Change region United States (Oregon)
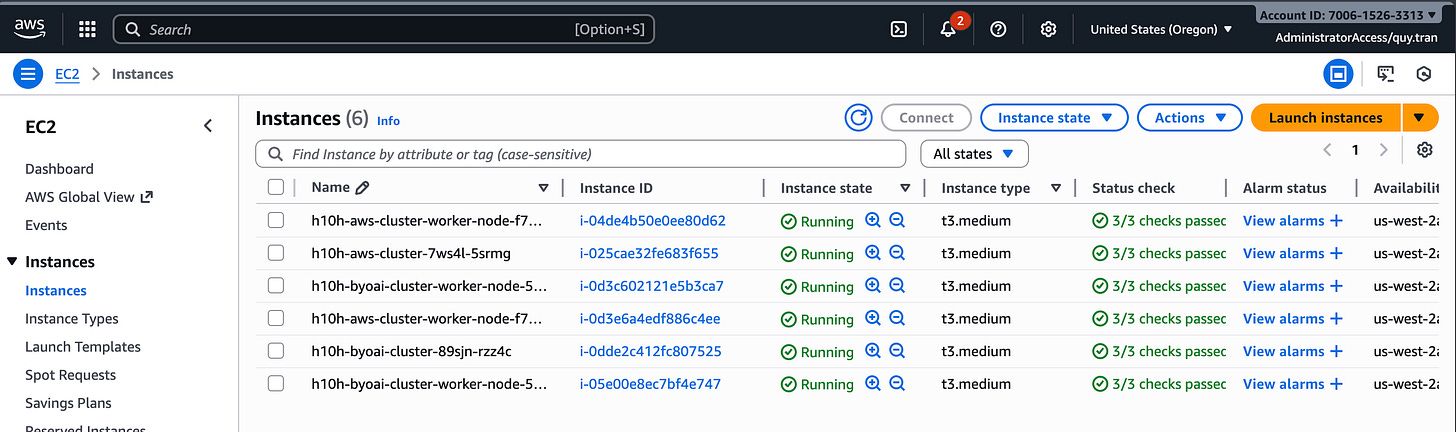The height and width of the screenshot is (432, 1456). coord(1161,30)
